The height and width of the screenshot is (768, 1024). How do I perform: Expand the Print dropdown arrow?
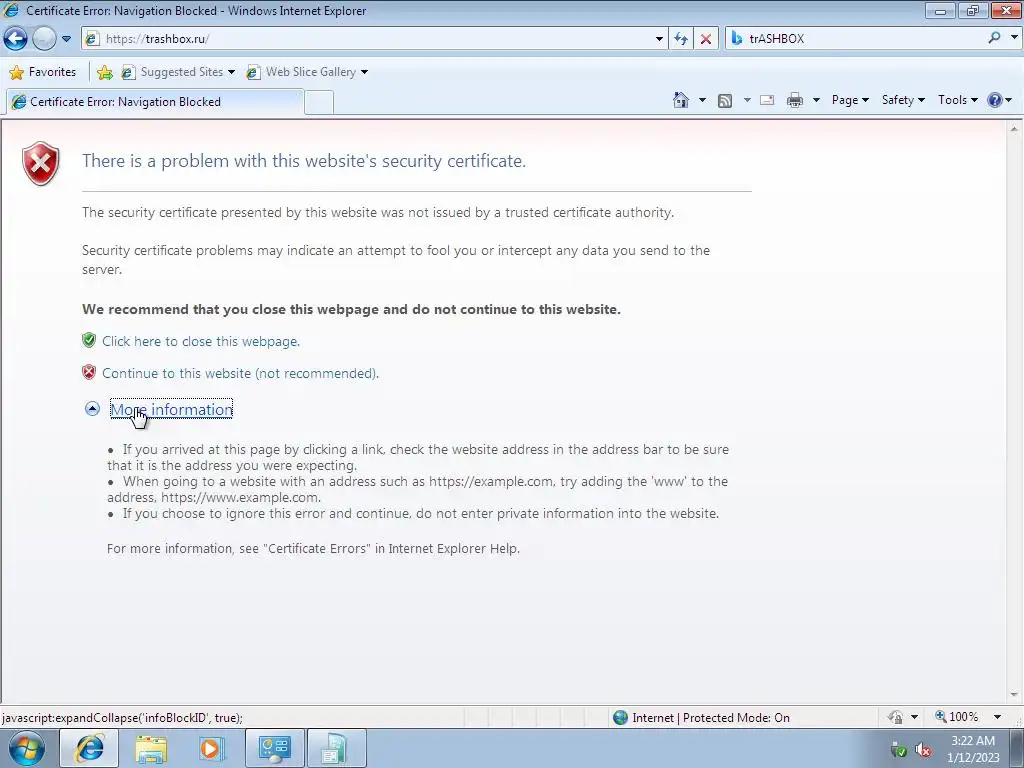tap(816, 101)
